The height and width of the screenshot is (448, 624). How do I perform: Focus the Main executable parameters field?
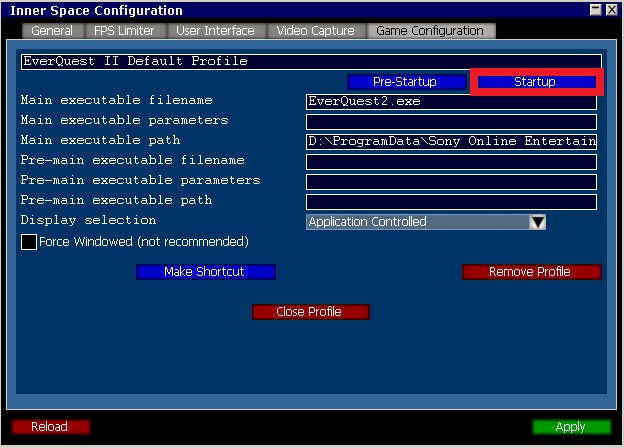[x=451, y=122]
